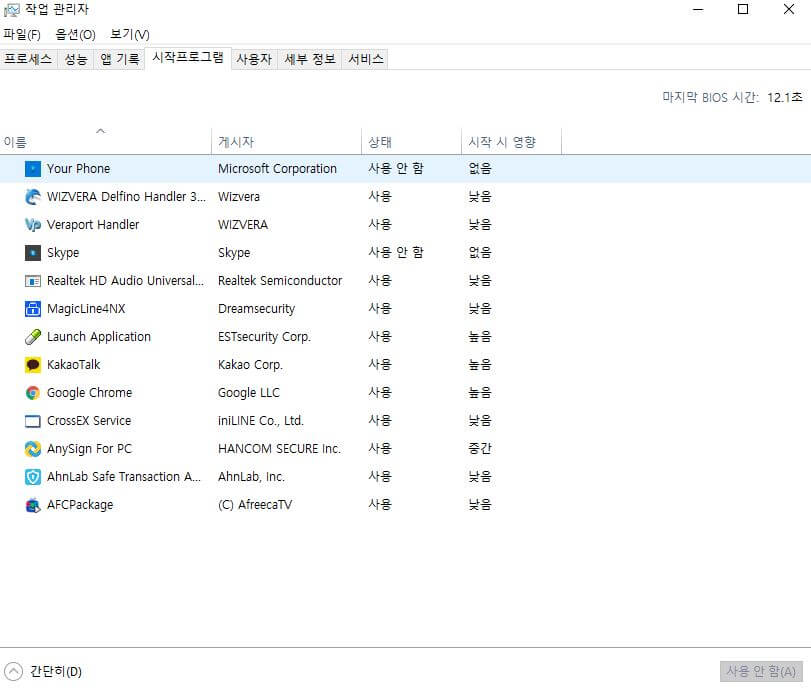
Task: Click publisher (C) AfreecaTV
Action: tap(255, 505)
